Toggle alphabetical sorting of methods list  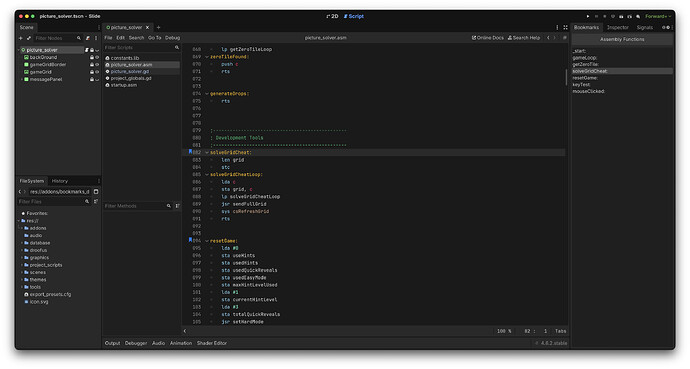point(177,206)
